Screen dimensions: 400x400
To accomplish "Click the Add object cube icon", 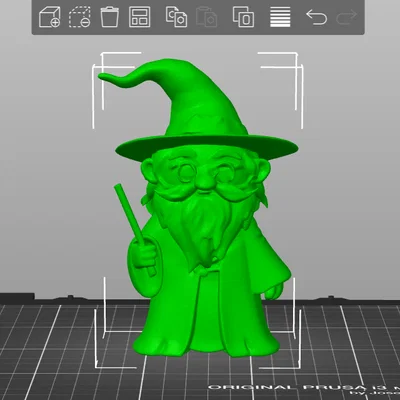I will pos(50,17).
